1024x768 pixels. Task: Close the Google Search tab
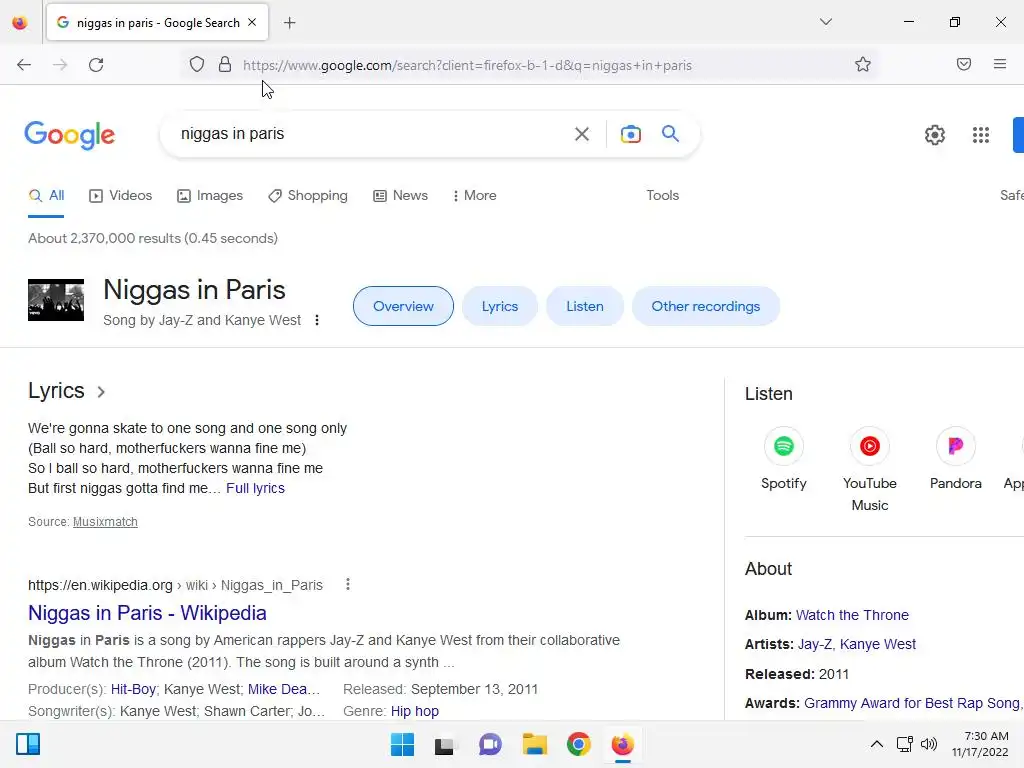coord(252,22)
